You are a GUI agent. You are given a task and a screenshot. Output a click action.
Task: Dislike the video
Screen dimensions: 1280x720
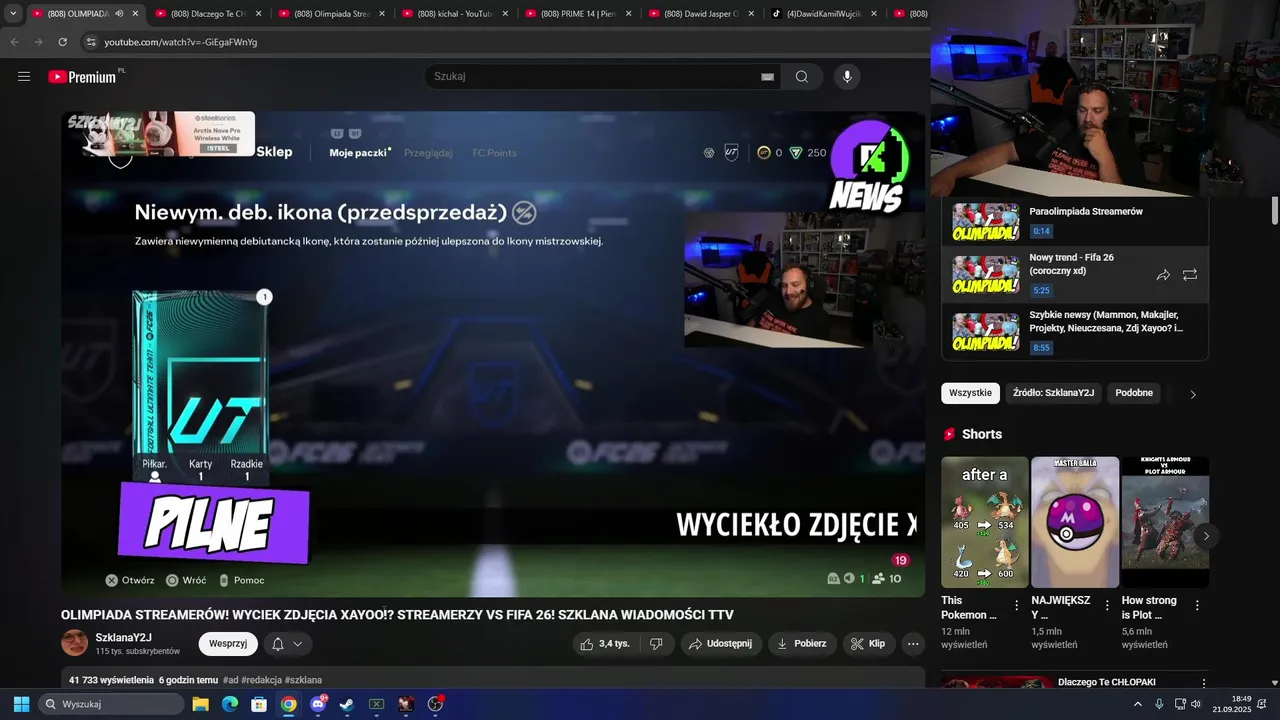tap(656, 644)
